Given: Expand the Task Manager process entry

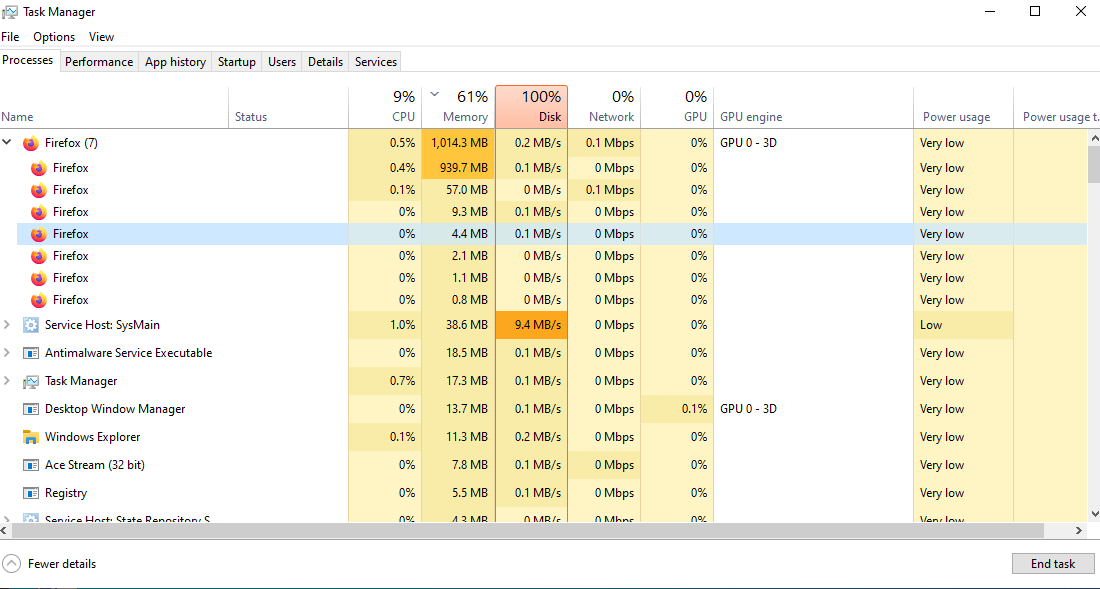Looking at the screenshot, I should point(8,381).
